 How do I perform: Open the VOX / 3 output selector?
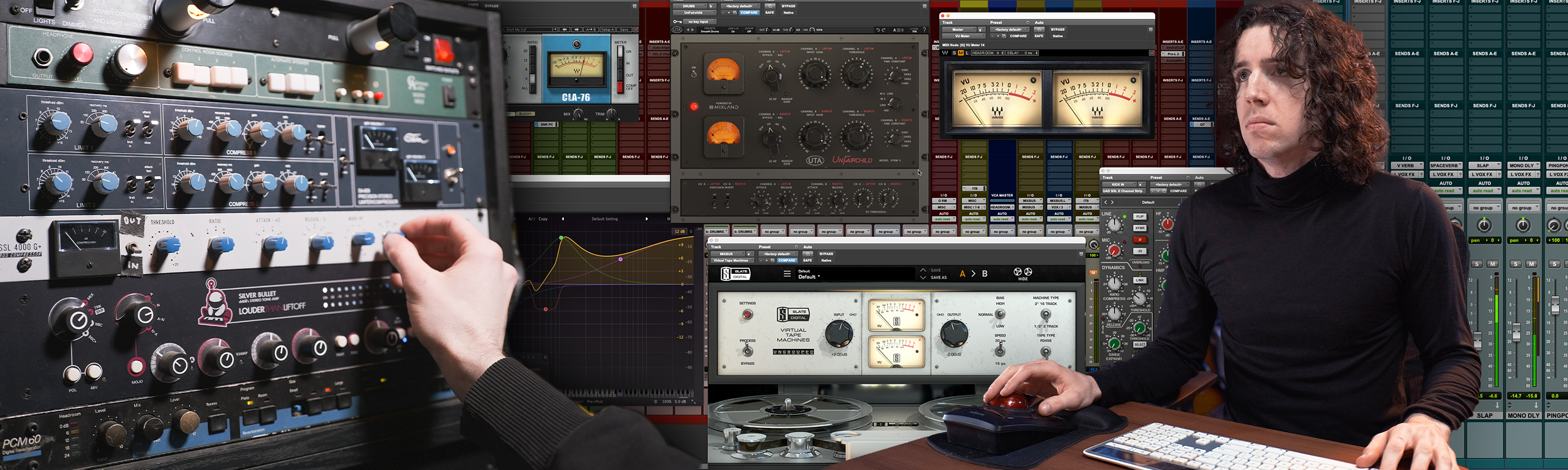1059,207
